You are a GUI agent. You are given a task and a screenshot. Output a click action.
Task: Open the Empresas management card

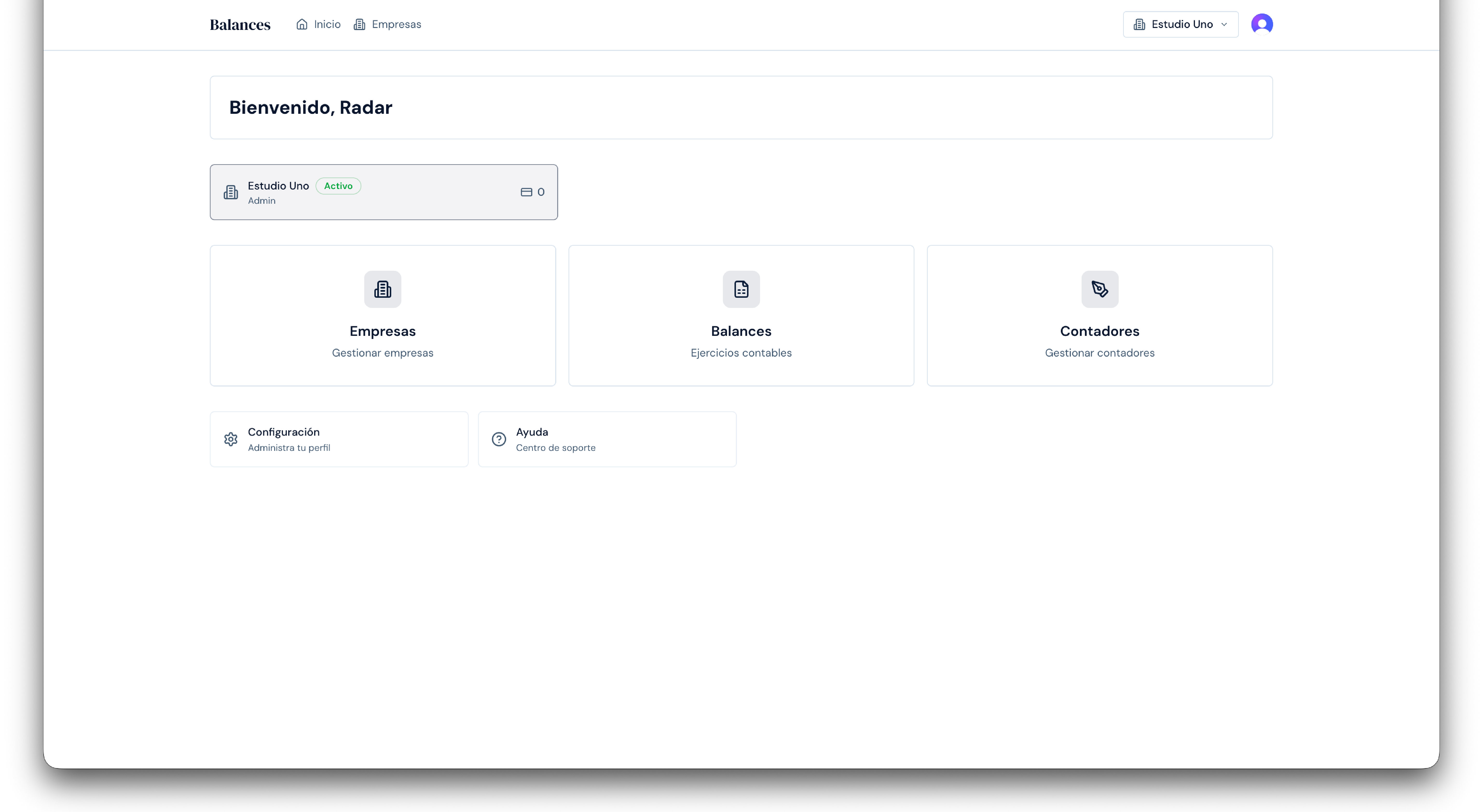point(383,315)
